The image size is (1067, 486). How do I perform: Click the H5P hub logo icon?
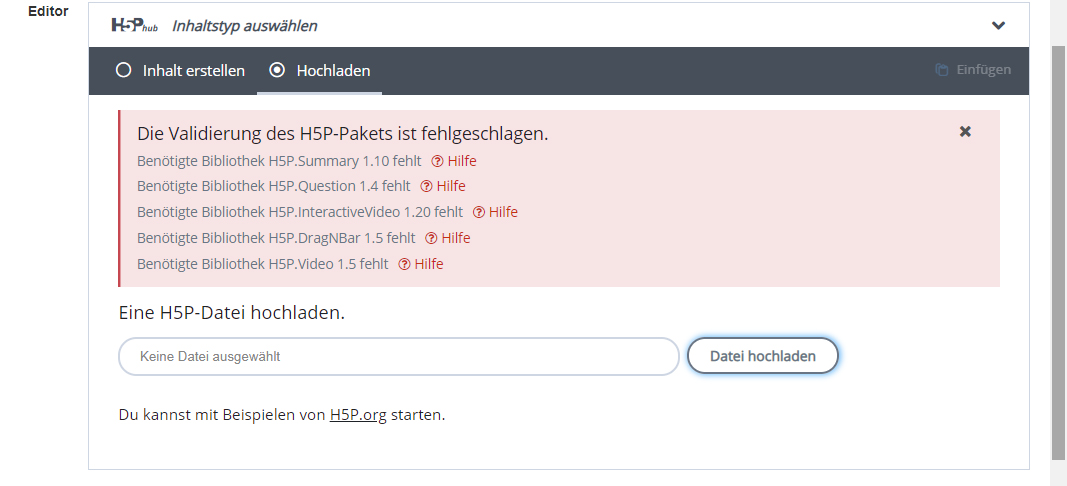pyautogui.click(x=135, y=26)
